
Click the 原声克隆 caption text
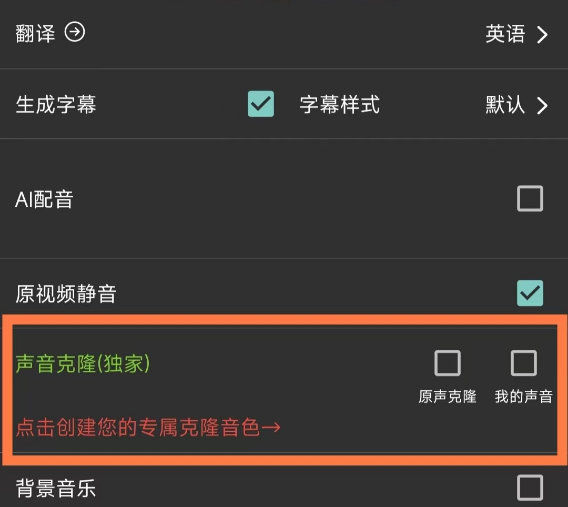pyautogui.click(x=447, y=397)
